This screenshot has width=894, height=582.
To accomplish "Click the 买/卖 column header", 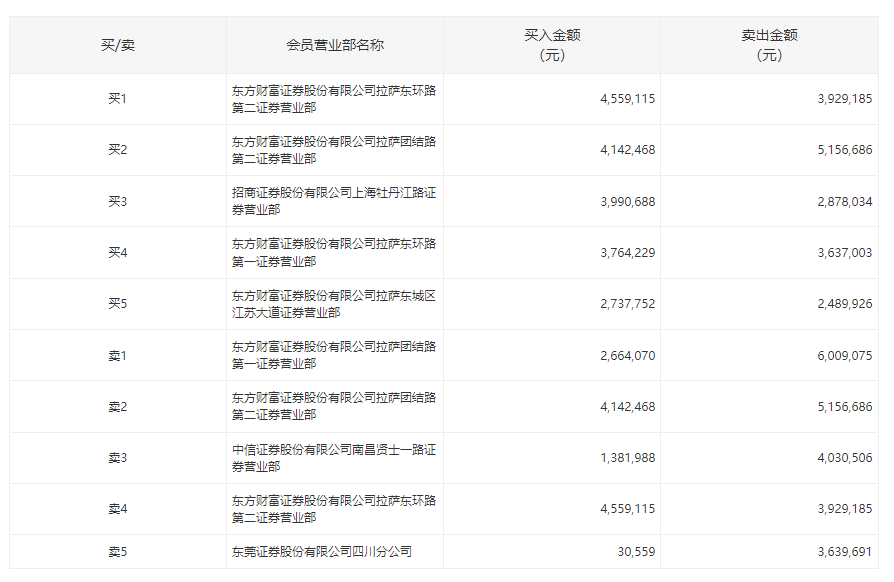I will point(117,45).
